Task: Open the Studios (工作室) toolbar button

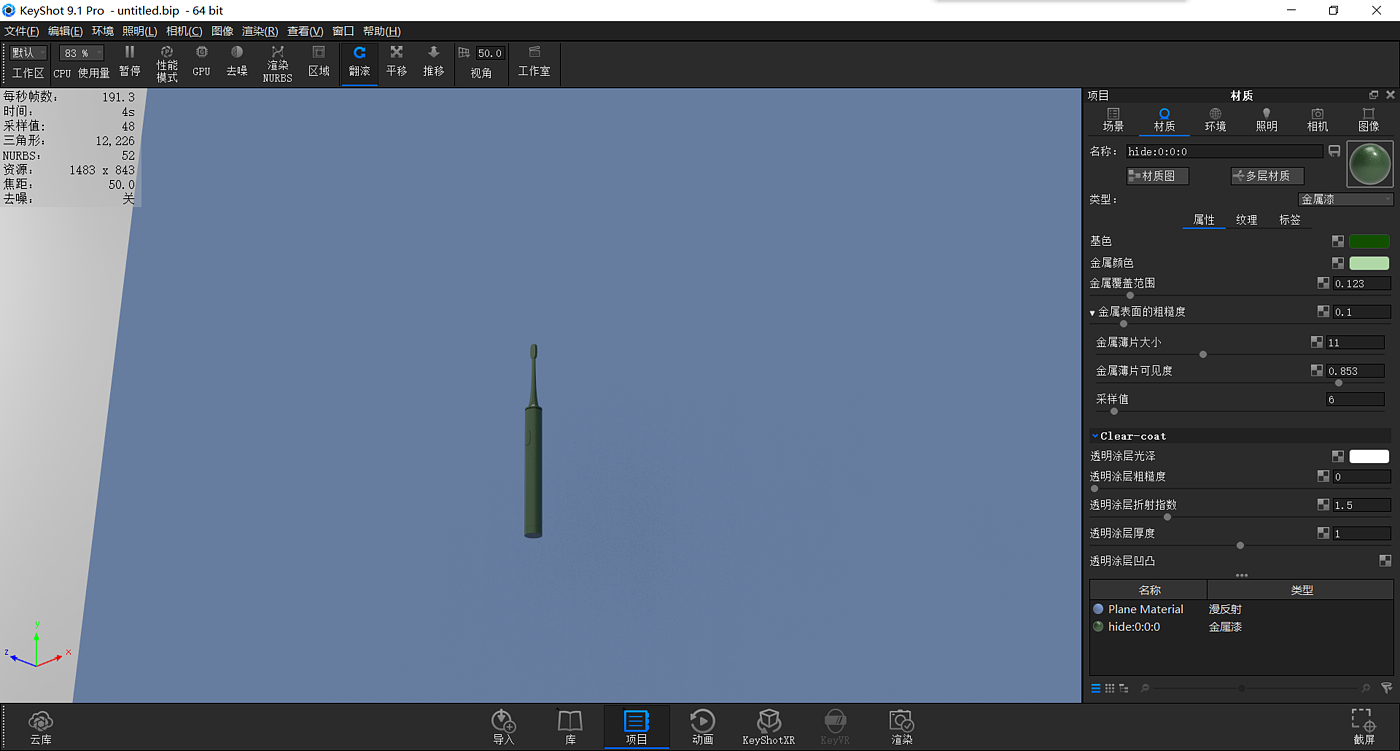Action: [534, 62]
